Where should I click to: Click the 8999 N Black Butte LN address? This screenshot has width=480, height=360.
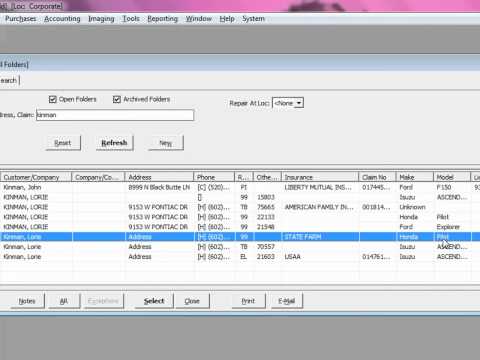[x=159, y=187]
